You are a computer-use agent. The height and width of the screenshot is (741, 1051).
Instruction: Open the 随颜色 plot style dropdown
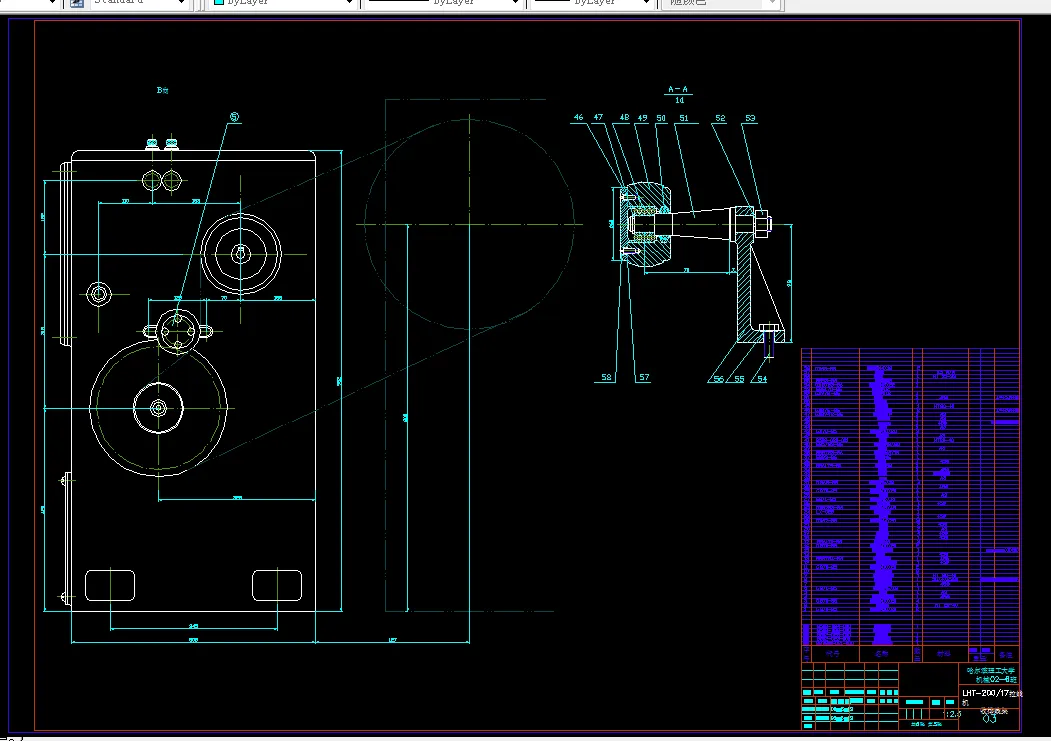click(x=721, y=3)
